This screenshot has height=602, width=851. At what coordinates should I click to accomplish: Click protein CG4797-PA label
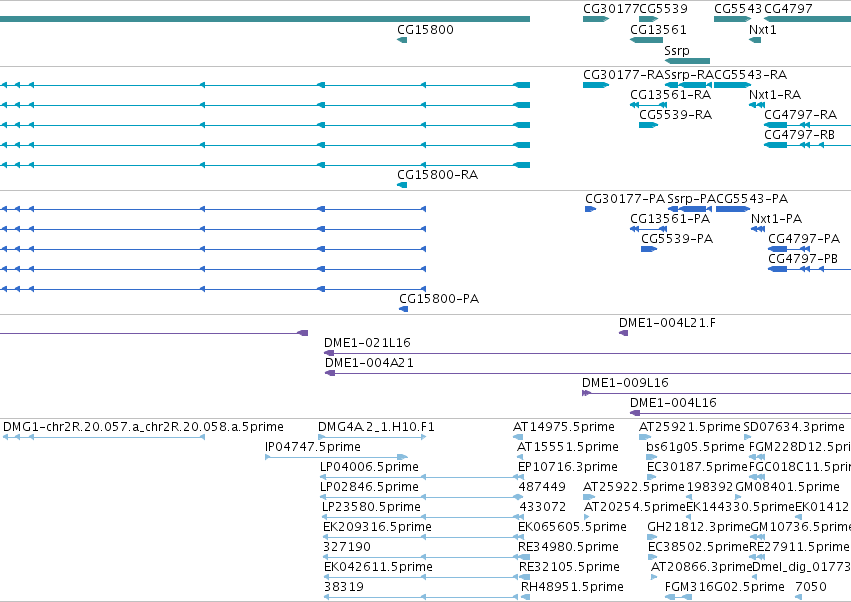point(803,239)
